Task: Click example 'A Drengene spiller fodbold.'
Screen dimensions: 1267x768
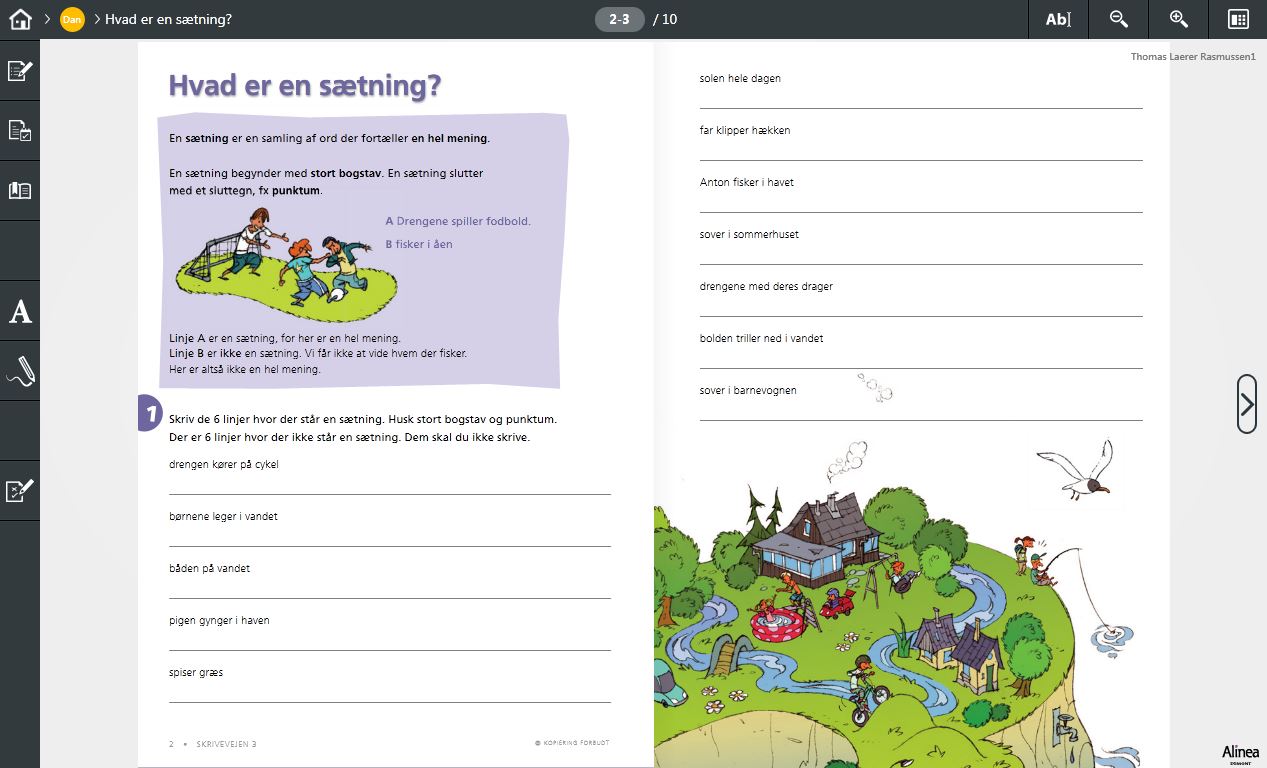Action: (458, 221)
